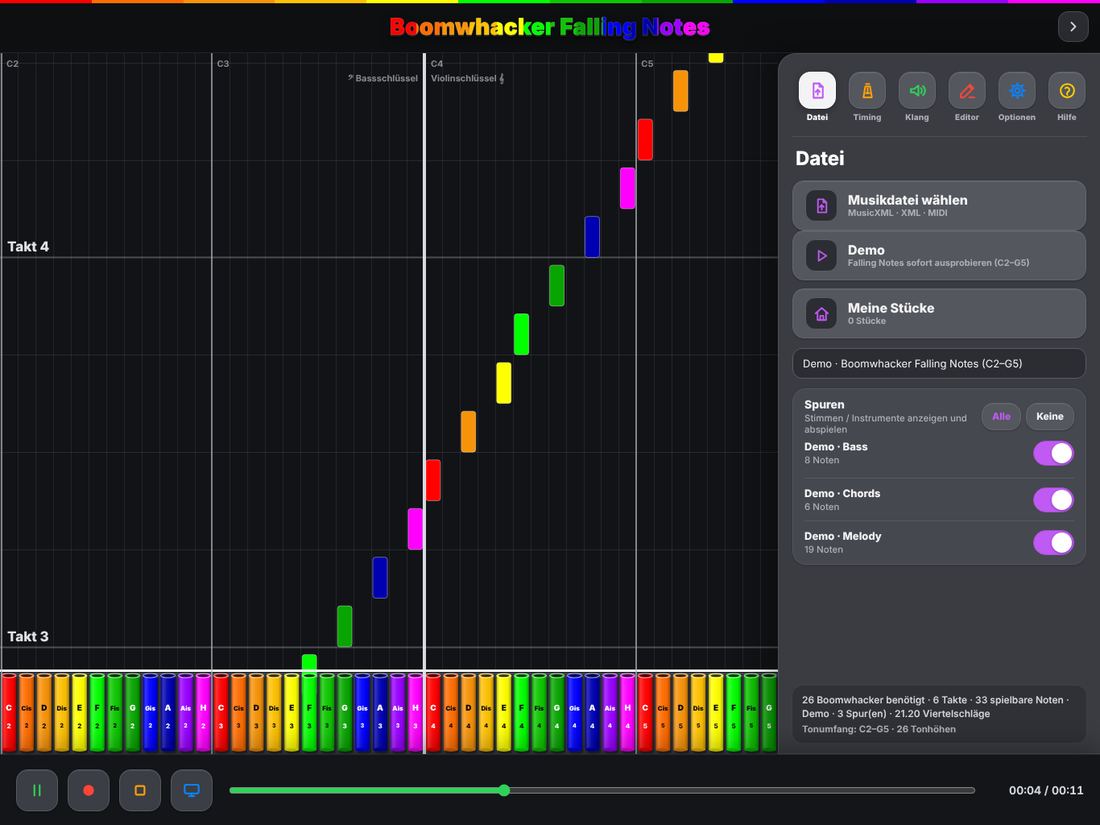Click the piece title field showing Demo
The image size is (1100, 825).
click(939, 363)
